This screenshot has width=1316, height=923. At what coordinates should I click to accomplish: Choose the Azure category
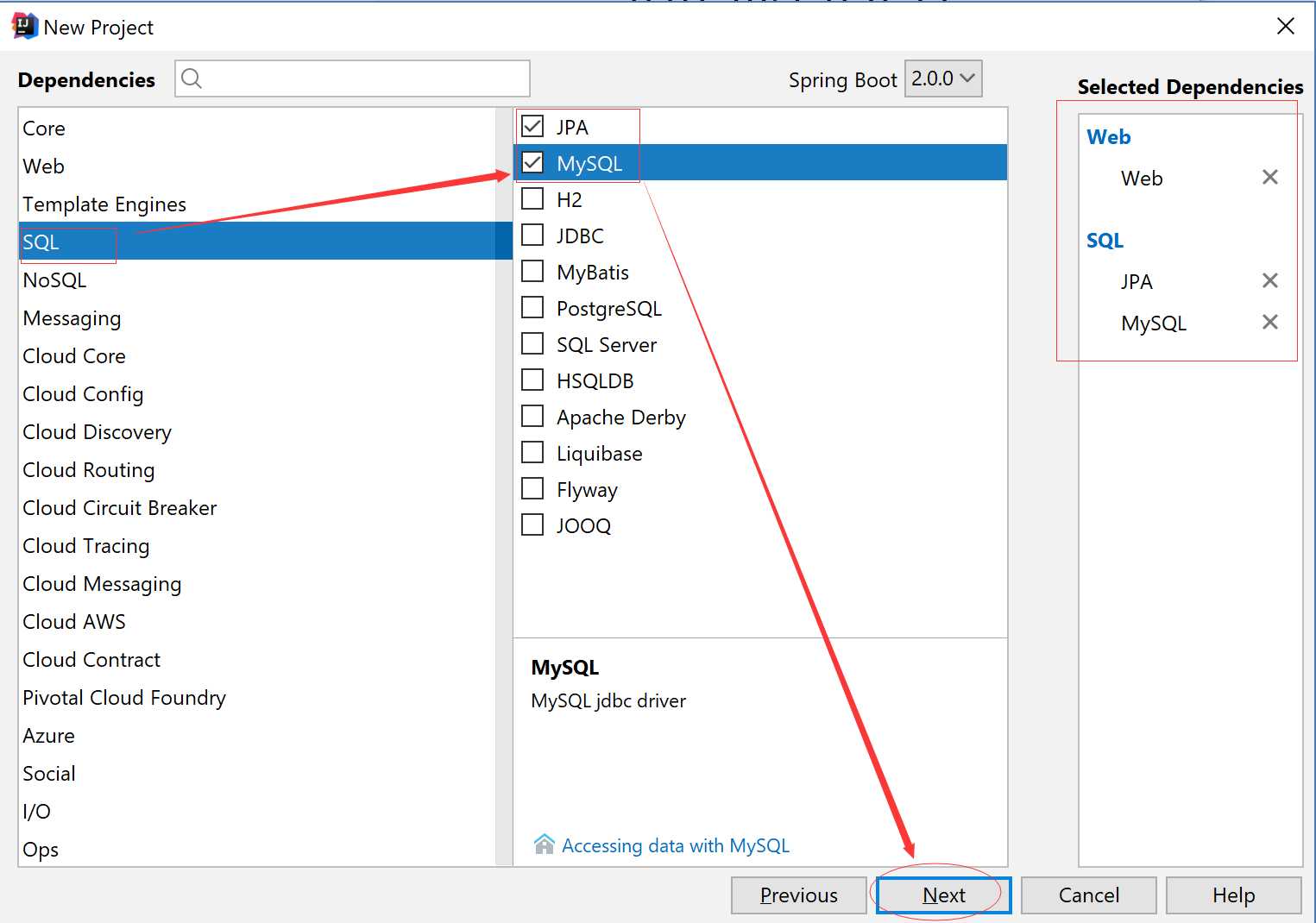click(x=257, y=736)
